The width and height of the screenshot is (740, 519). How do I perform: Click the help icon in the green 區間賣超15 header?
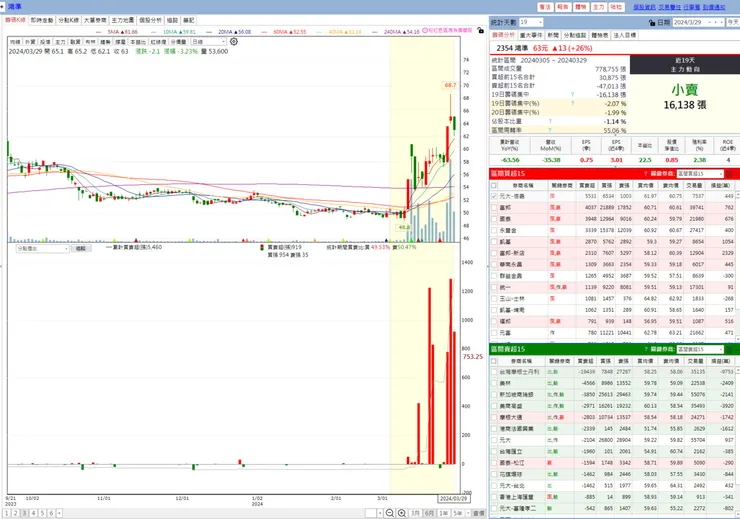[645, 349]
